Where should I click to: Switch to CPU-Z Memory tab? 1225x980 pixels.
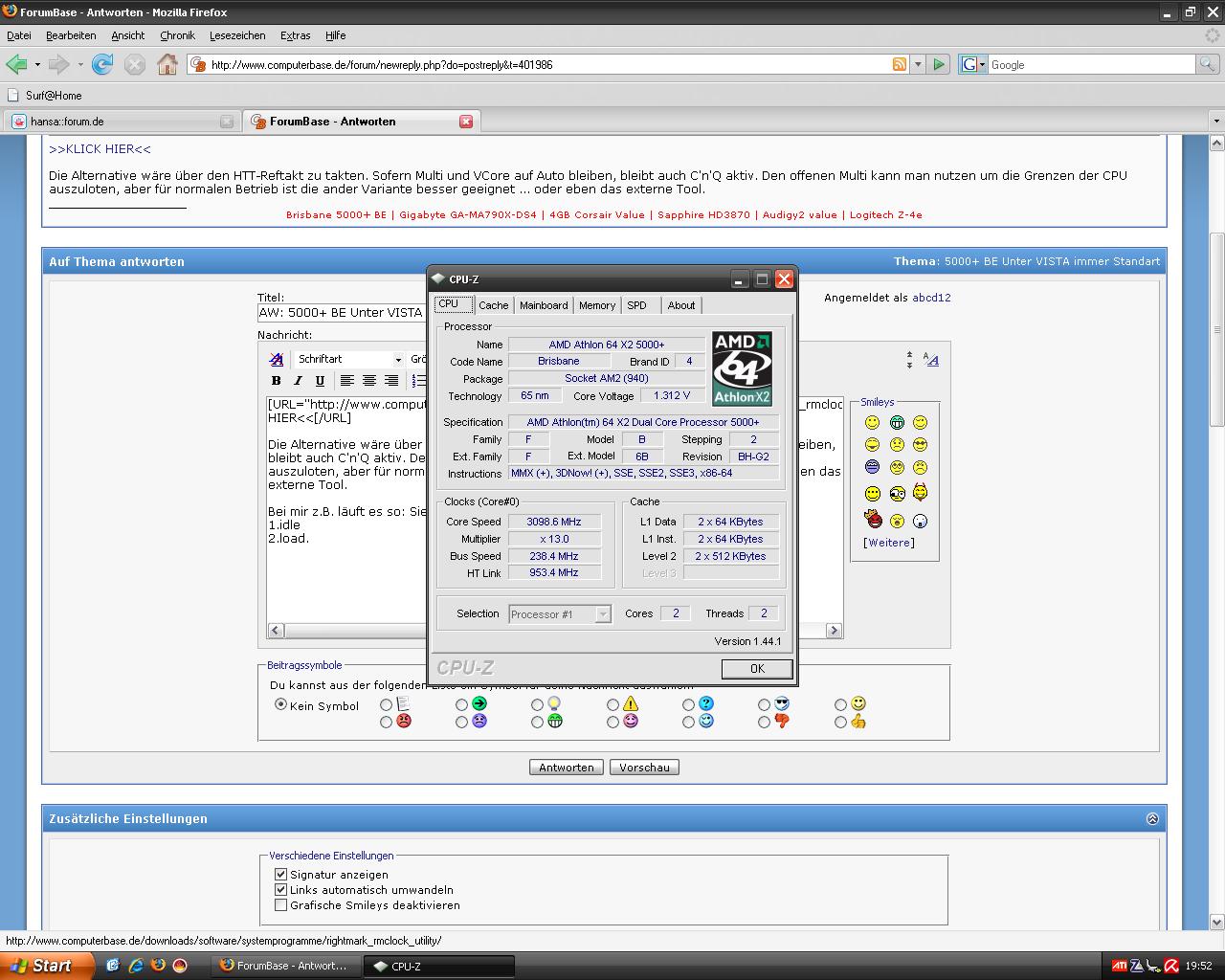(597, 305)
